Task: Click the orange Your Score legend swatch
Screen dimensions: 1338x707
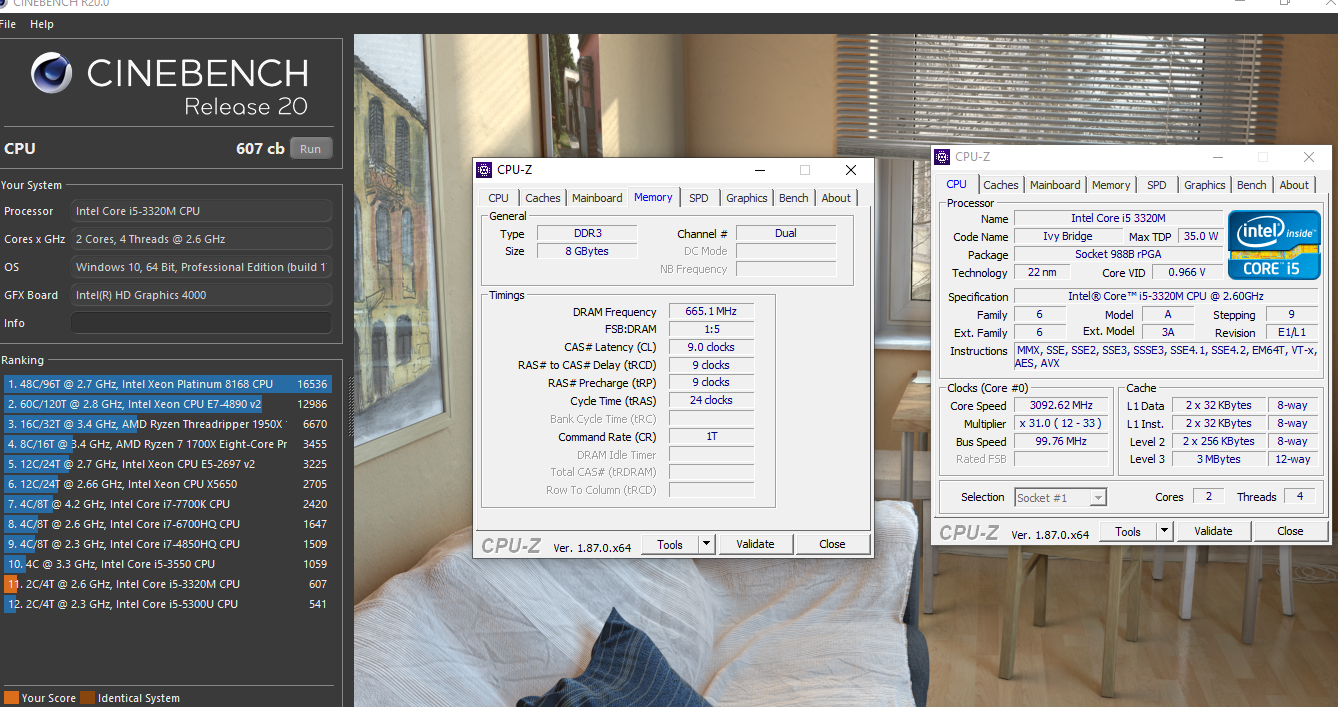Action: 11,698
